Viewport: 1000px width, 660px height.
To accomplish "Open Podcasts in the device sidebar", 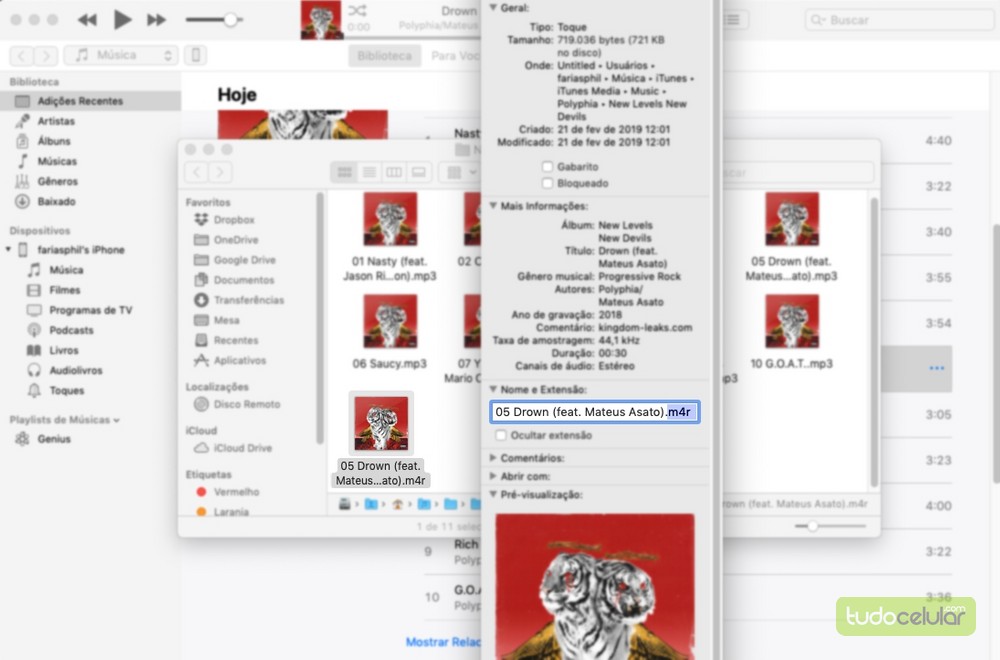I will tap(71, 330).
